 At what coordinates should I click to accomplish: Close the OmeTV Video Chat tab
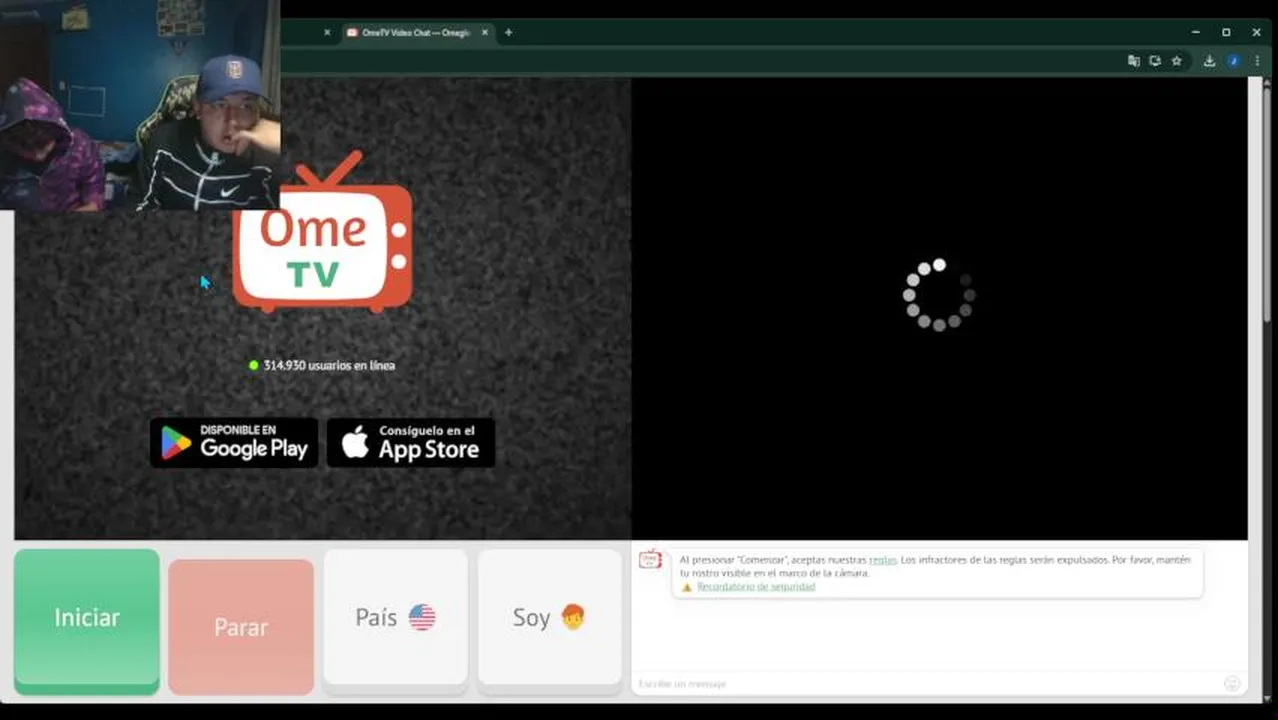pos(485,33)
